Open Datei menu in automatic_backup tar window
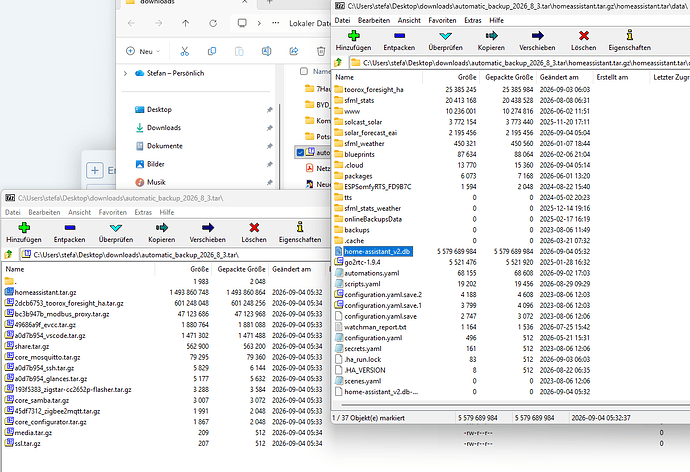This screenshot has width=690, height=472. 13,212
